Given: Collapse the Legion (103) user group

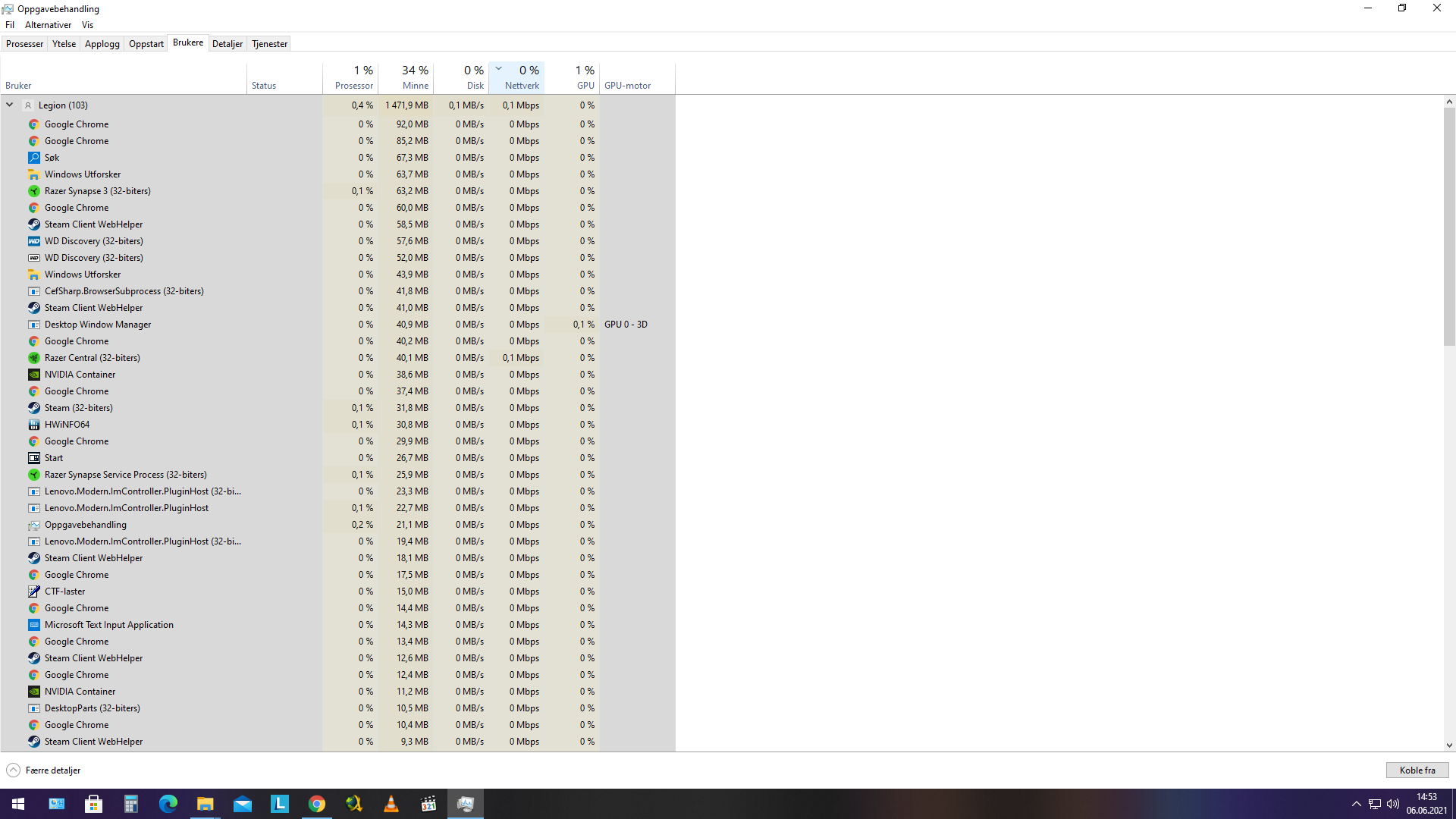Looking at the screenshot, I should click(x=10, y=105).
